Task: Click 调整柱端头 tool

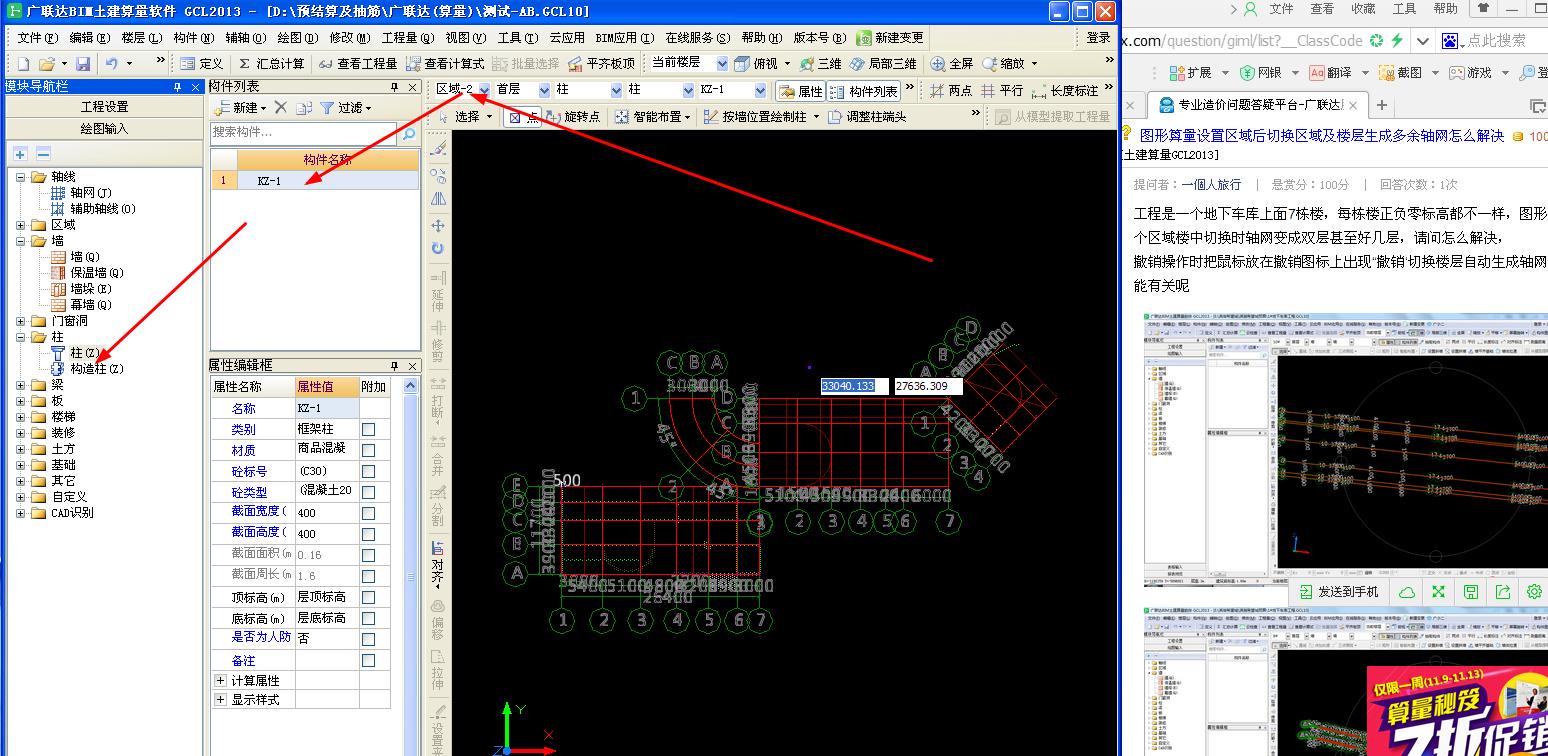Action: tap(866, 117)
